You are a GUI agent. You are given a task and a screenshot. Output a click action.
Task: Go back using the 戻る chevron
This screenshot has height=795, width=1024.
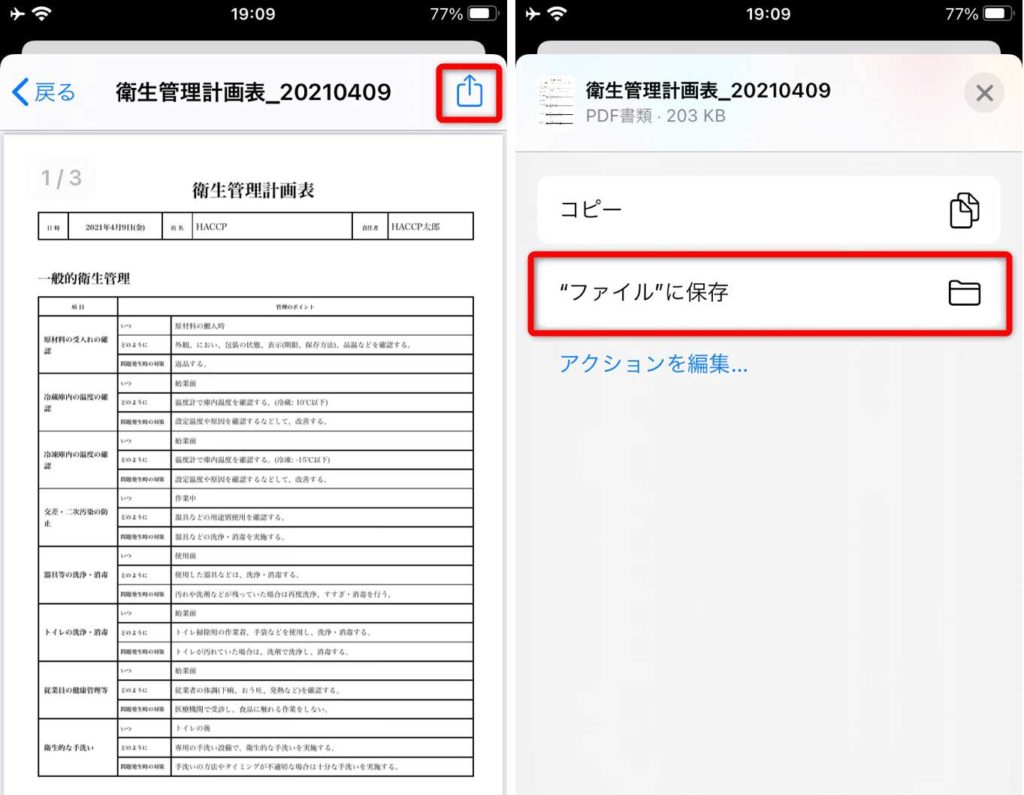click(44, 93)
